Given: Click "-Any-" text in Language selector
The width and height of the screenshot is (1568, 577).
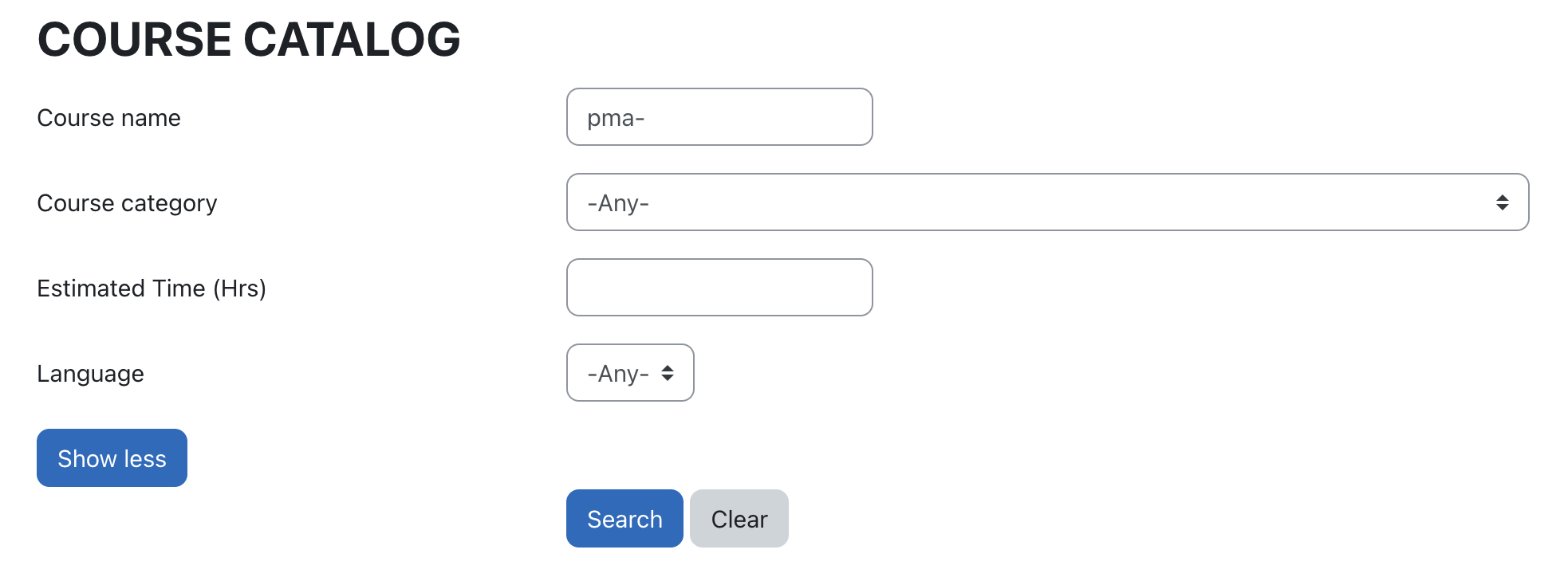Looking at the screenshot, I should 618,374.
